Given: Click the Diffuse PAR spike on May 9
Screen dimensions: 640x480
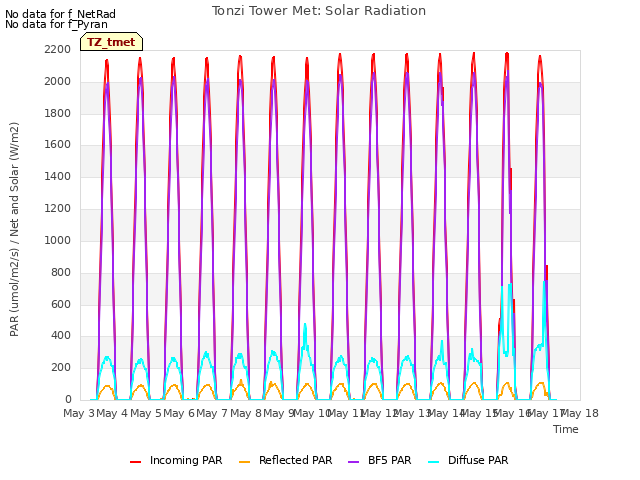Looking at the screenshot, I should point(305,325).
